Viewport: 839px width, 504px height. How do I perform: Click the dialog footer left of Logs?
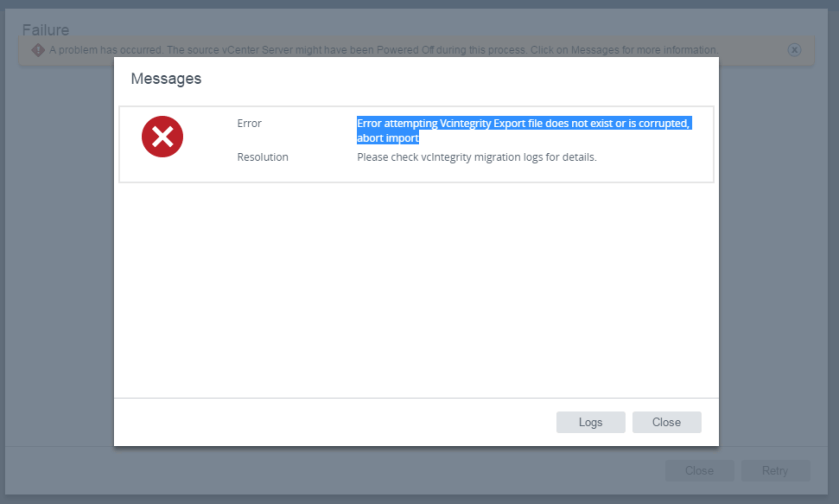point(330,422)
